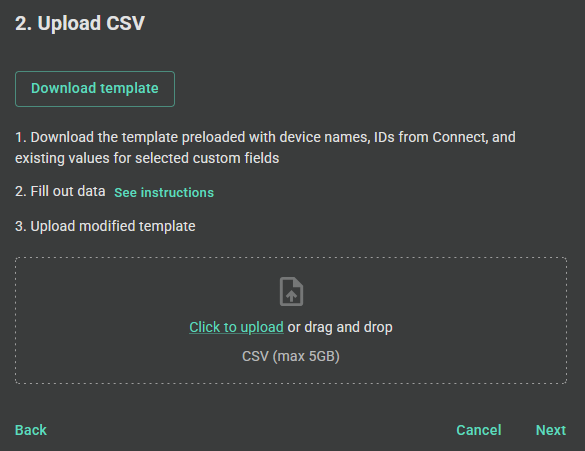The height and width of the screenshot is (451, 585).
Task: Click the file upload icon
Action: click(x=291, y=291)
